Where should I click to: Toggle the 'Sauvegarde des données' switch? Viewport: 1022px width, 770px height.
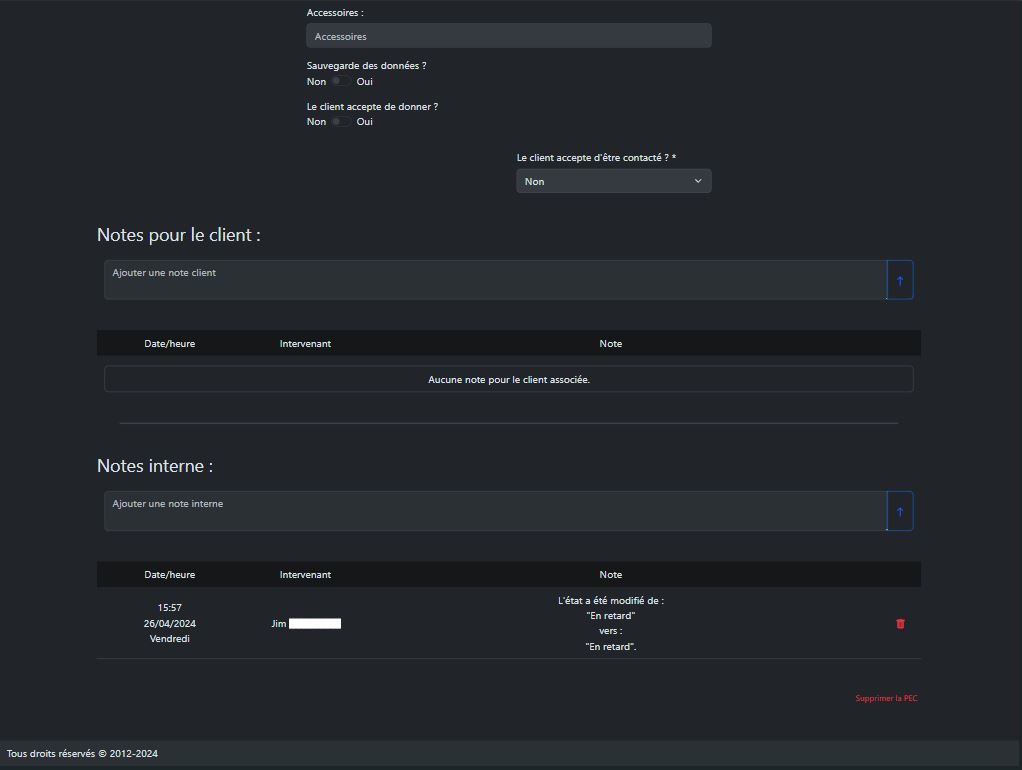(x=341, y=81)
